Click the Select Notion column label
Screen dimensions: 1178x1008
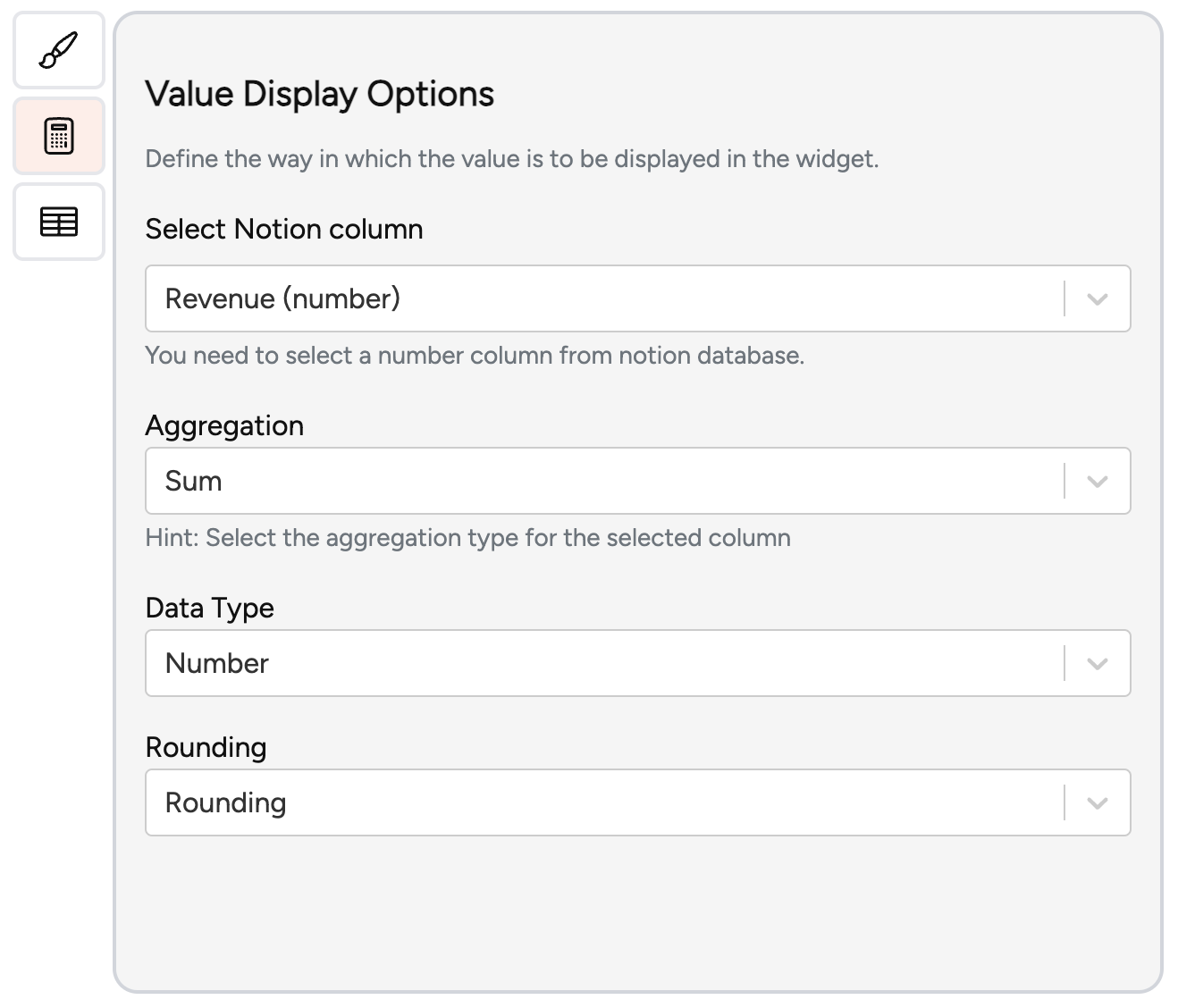click(283, 229)
